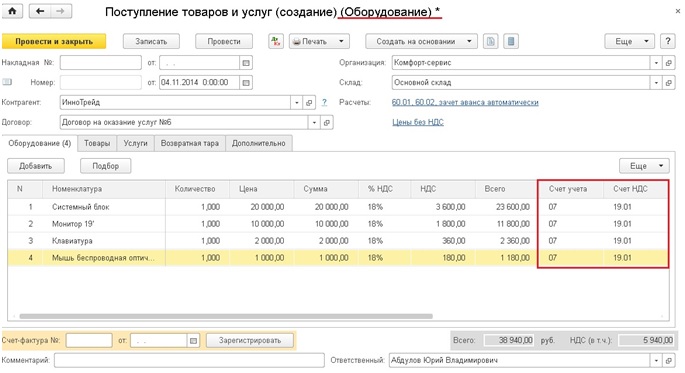Click the % НДС column header
Image resolution: width=685 pixels, height=373 pixels.
384,189
